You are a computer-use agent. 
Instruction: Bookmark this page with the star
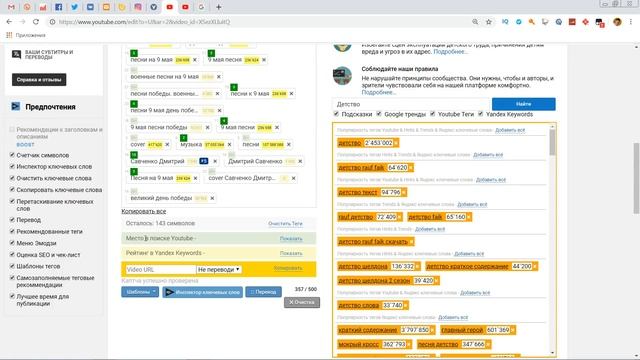tap(489, 22)
